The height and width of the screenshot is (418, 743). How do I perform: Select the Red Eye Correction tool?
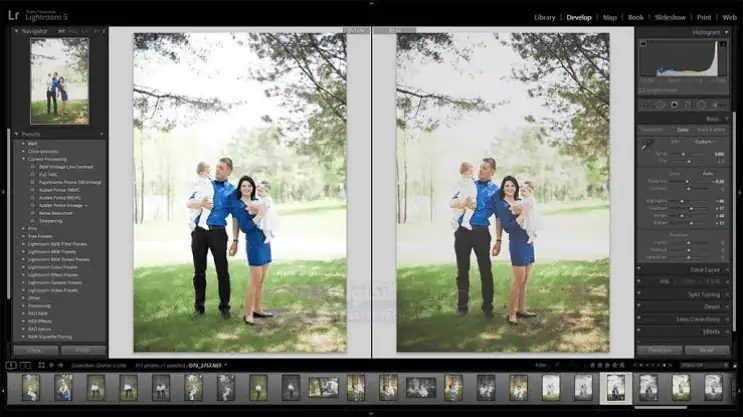point(674,105)
